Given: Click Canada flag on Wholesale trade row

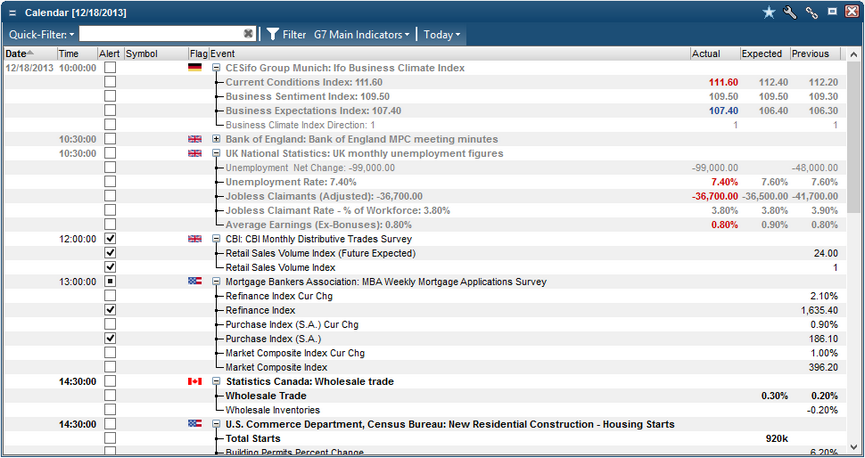Looking at the screenshot, I should tap(195, 381).
